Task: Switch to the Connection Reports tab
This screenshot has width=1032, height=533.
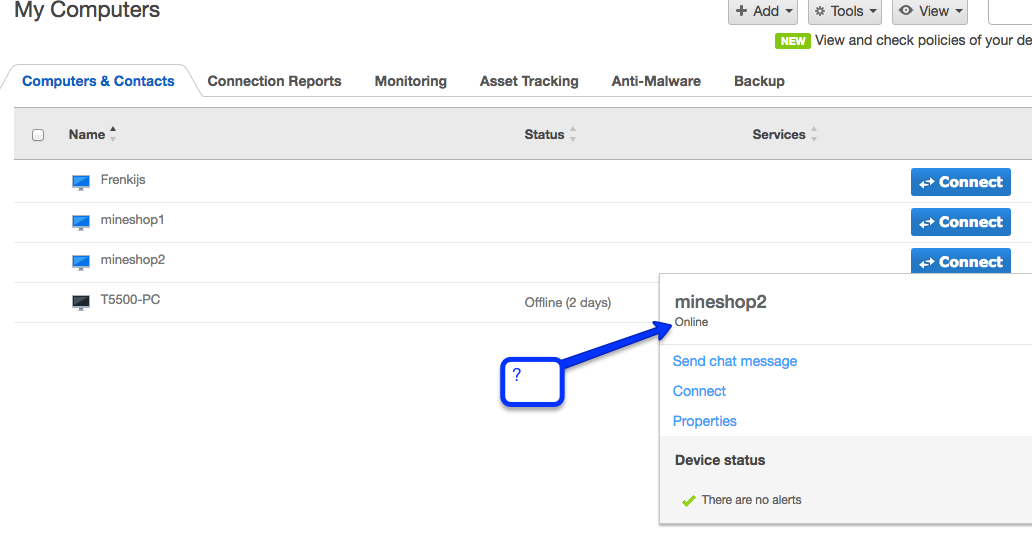Action: tap(274, 81)
